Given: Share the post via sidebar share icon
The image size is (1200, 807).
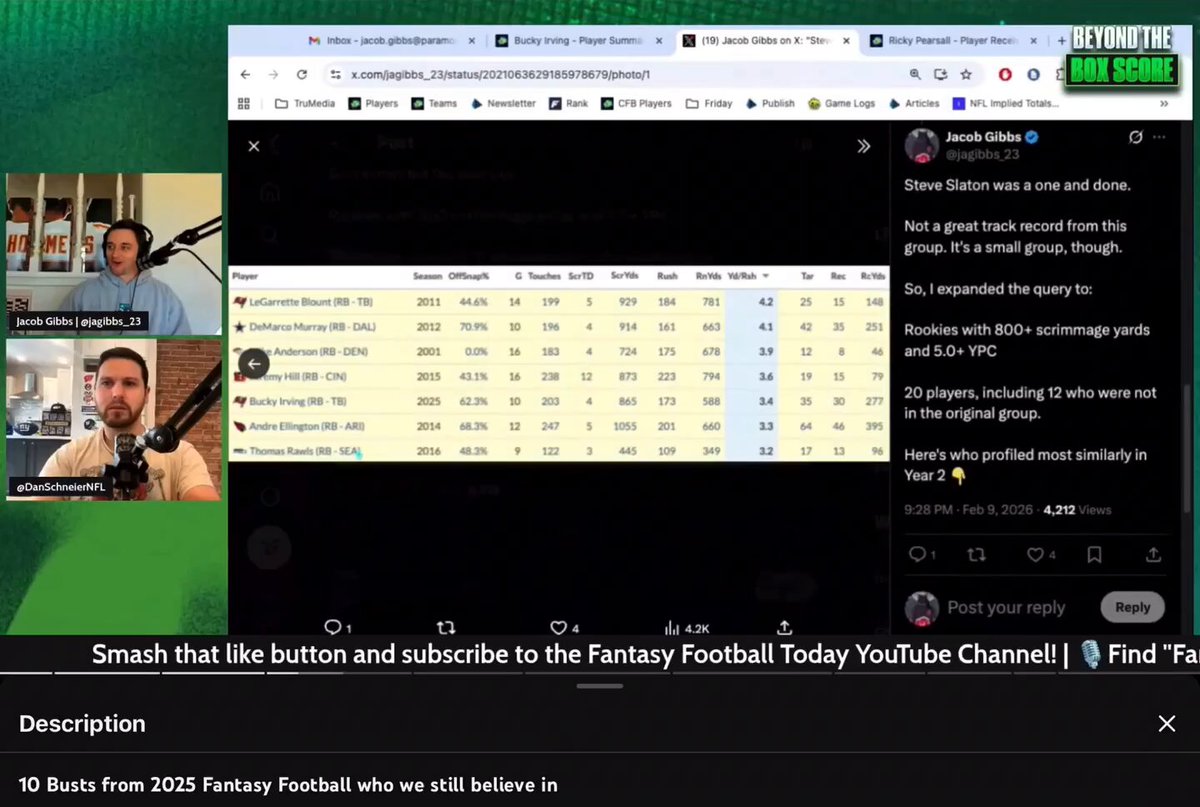Looking at the screenshot, I should click(x=1153, y=554).
